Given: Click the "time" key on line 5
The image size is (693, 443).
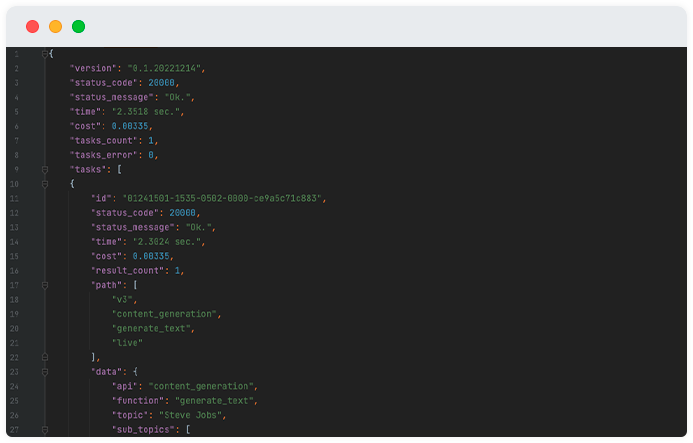Looking at the screenshot, I should tap(85, 112).
